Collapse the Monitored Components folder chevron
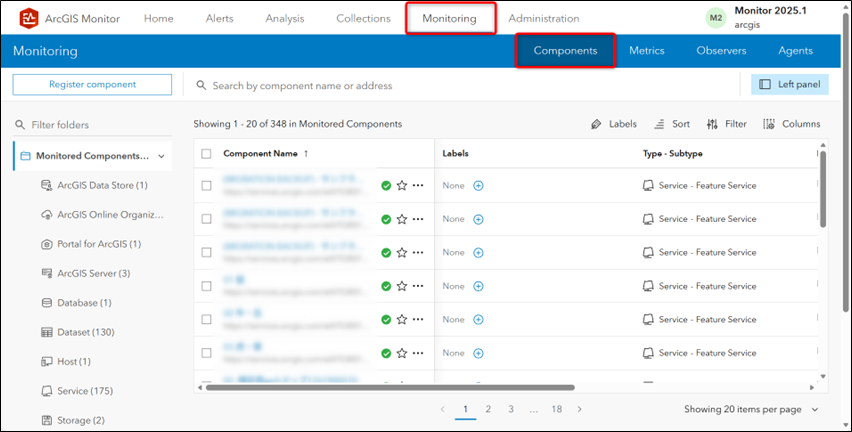This screenshot has width=852, height=432. click(161, 156)
